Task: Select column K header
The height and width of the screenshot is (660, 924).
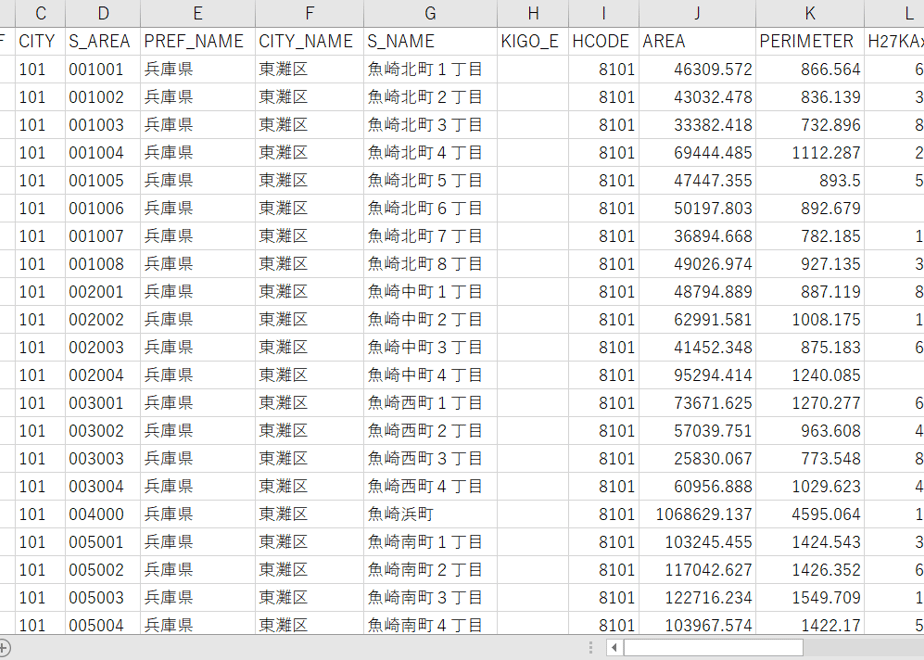Action: tap(810, 13)
